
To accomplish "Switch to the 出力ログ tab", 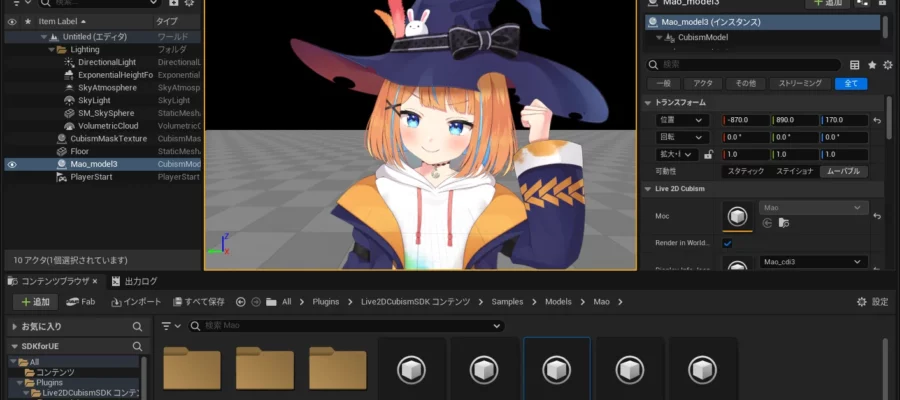I will [x=134, y=281].
